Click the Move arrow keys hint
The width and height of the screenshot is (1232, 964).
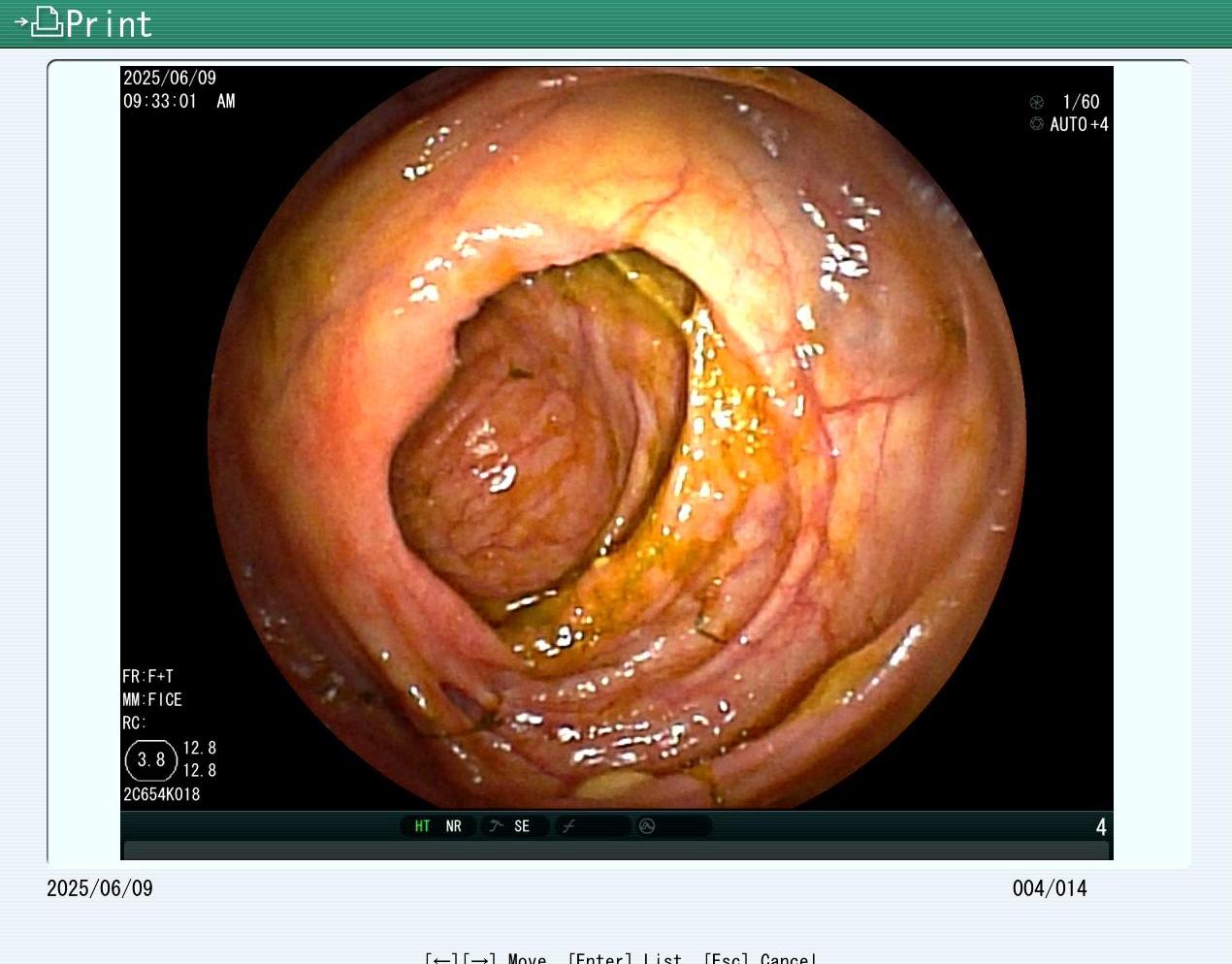tap(486, 958)
